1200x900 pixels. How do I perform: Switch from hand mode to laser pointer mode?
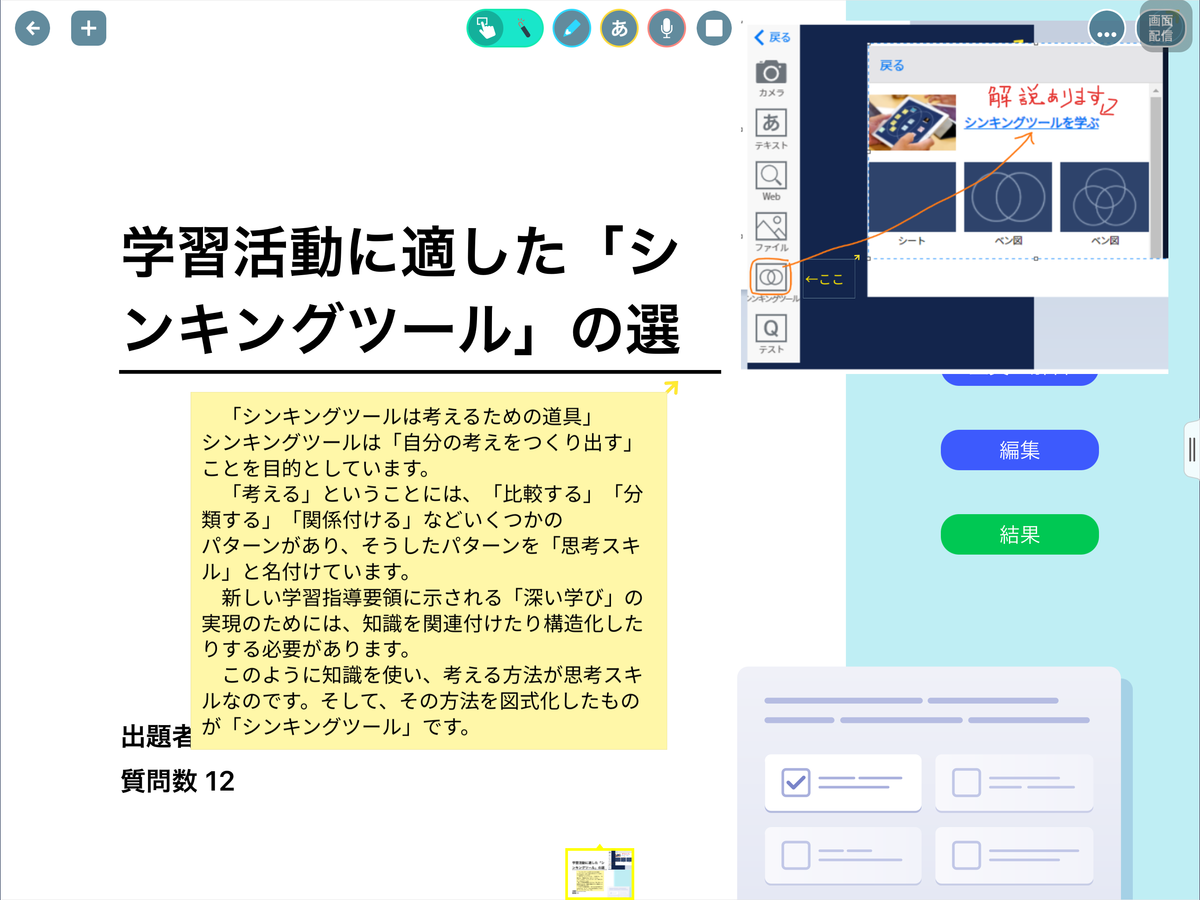coord(523,28)
